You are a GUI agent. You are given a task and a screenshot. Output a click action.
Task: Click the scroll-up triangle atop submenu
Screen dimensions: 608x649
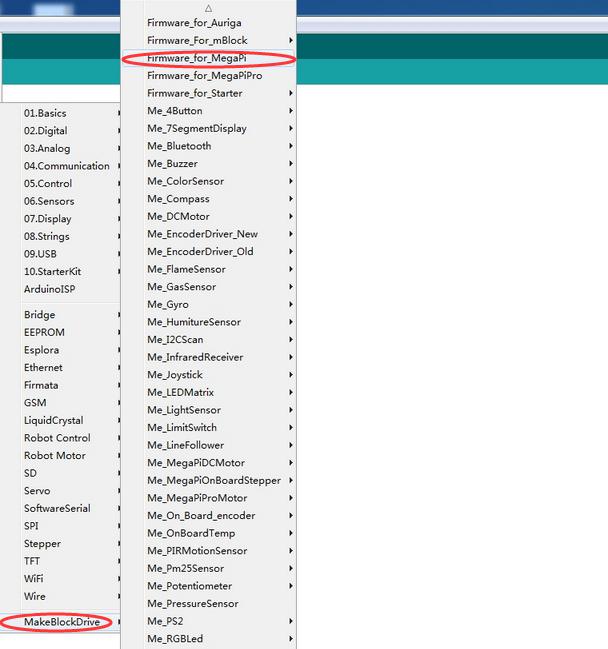coord(209,8)
